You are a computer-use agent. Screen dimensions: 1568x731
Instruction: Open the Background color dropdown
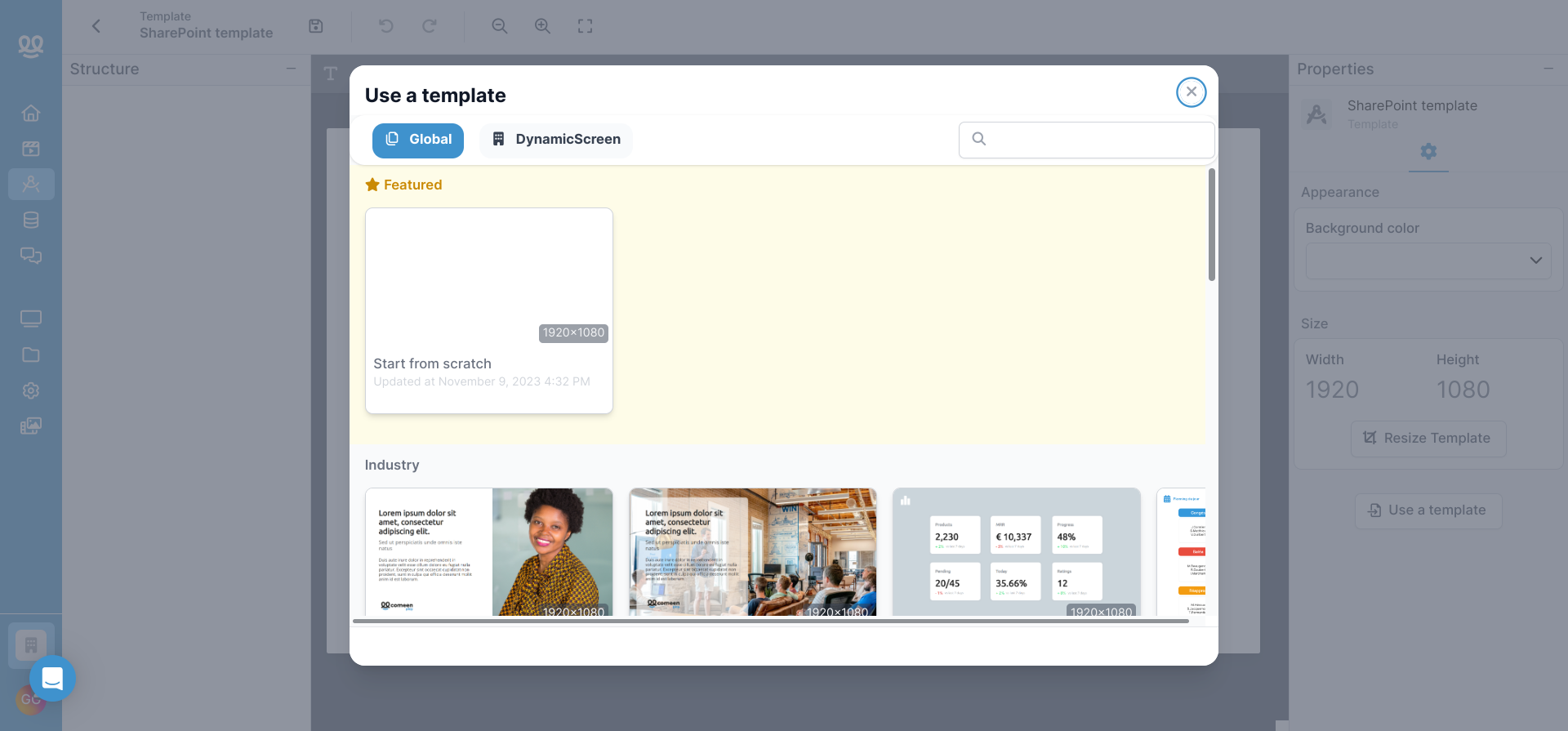(x=1428, y=261)
